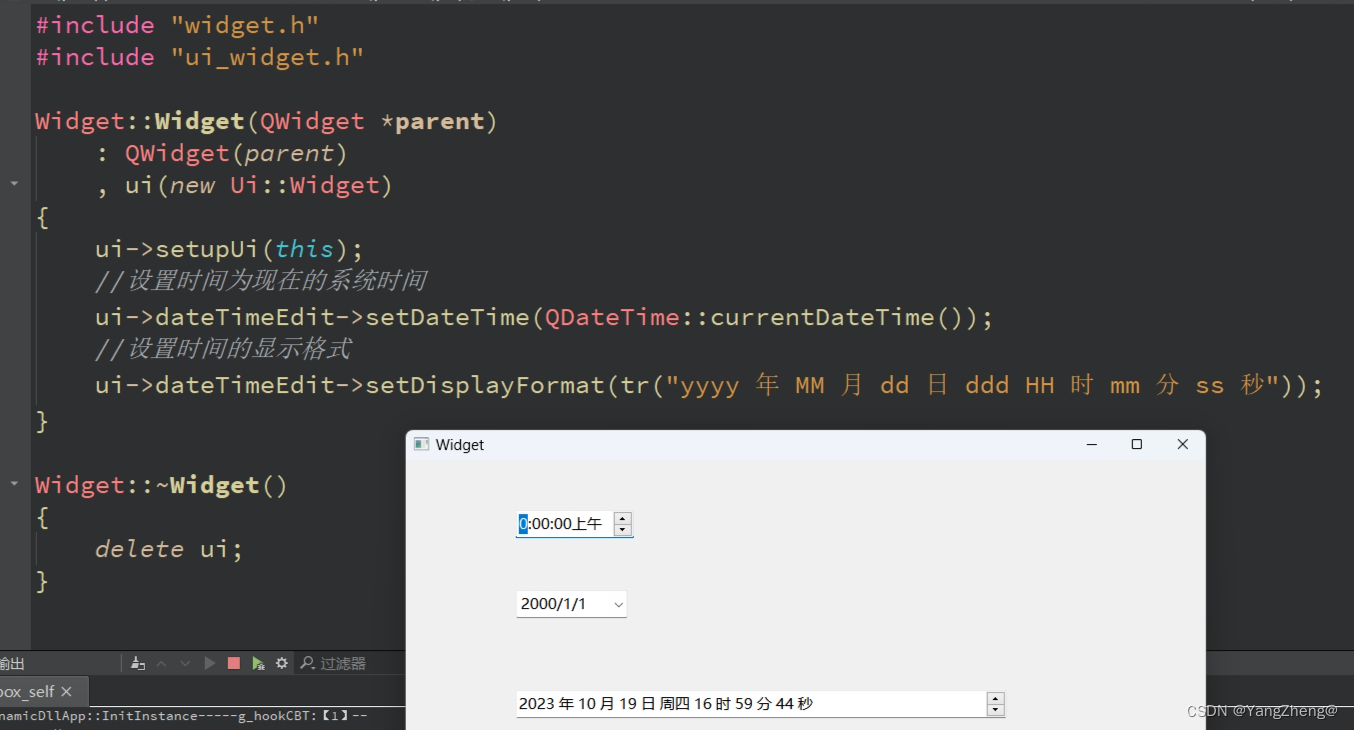Click the 输出 output pane label
Image resolution: width=1354 pixels, height=730 pixels.
coord(8,663)
